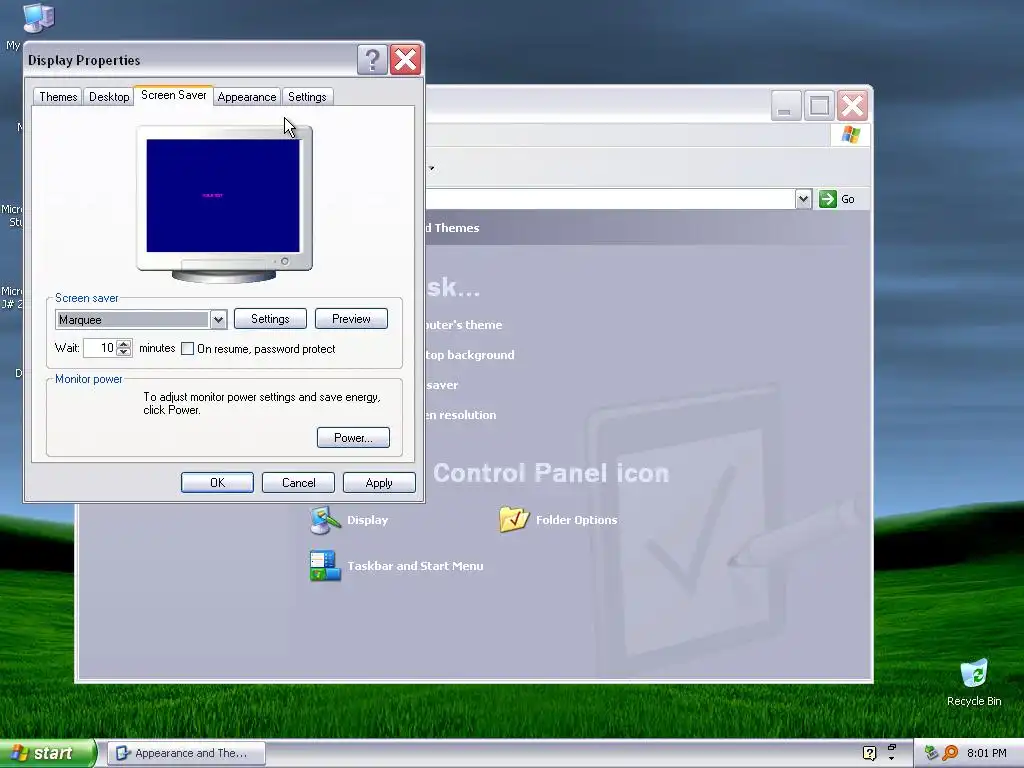Click the monitor preview thumbnail
The image size is (1024, 768).
tap(224, 204)
